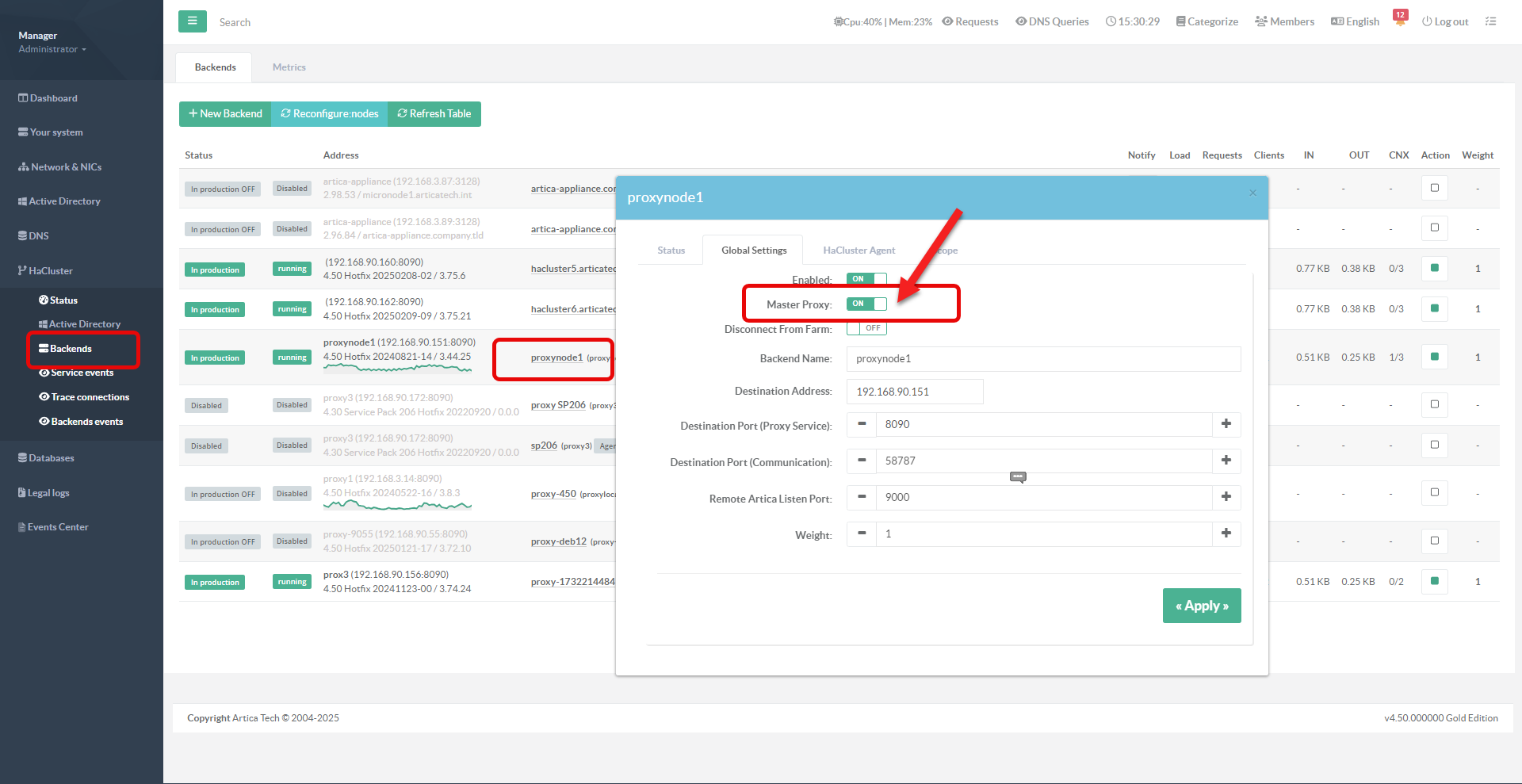Click the New Backend button

(225, 113)
